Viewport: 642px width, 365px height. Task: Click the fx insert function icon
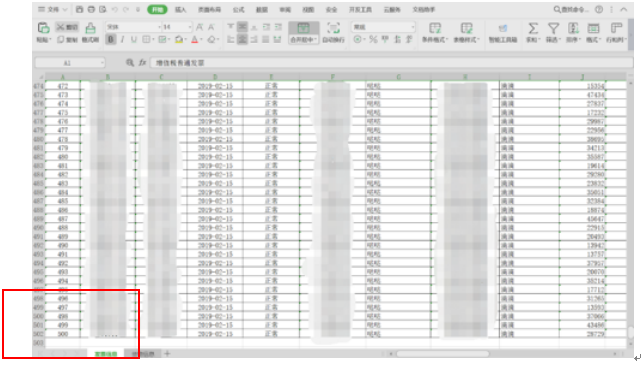pyautogui.click(x=142, y=63)
